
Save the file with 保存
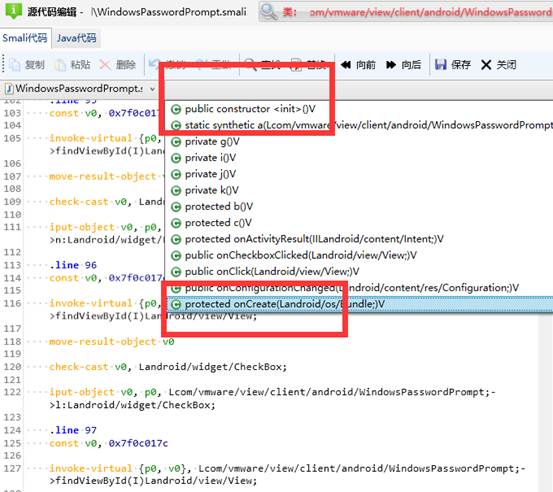[x=452, y=65]
